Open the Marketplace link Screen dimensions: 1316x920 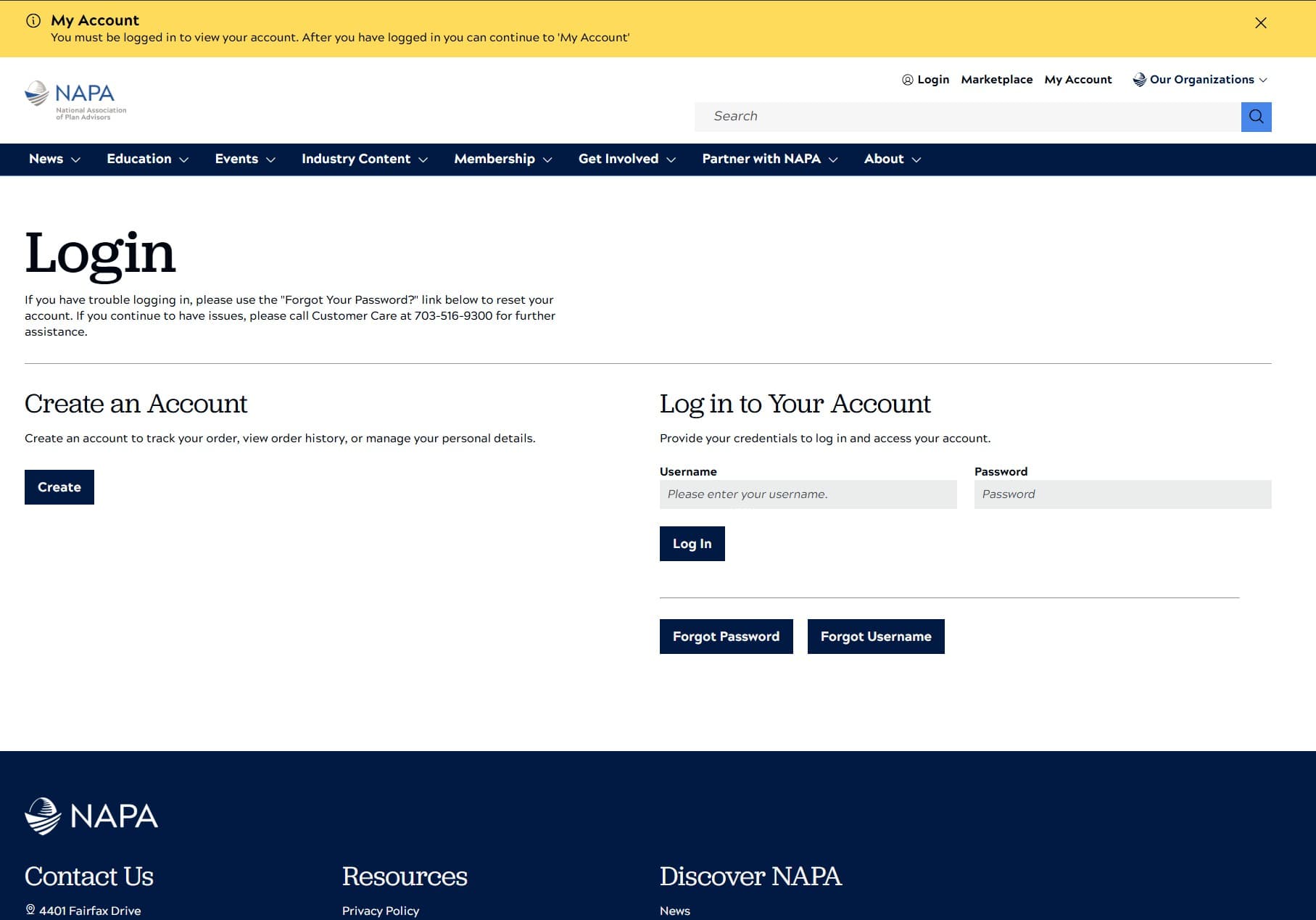[x=997, y=80]
